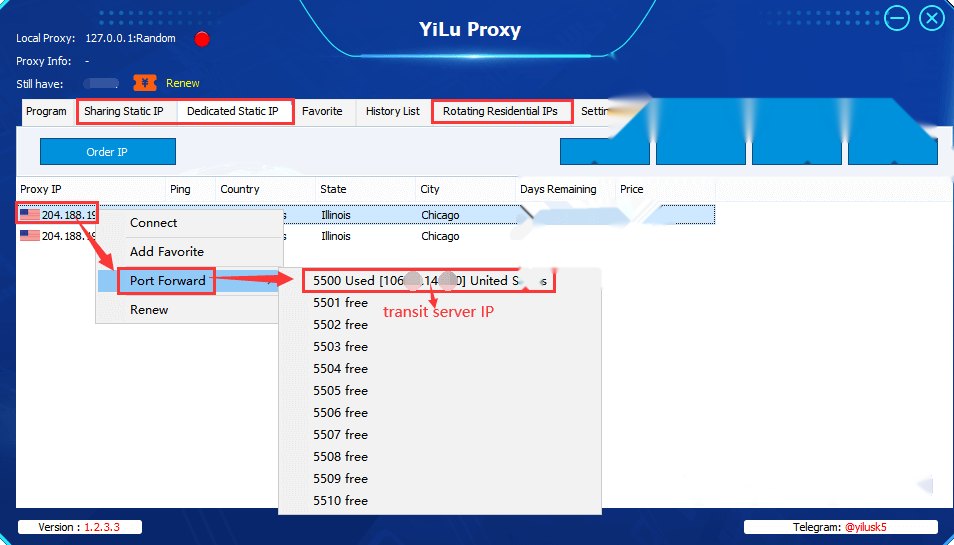Click the Order IP button
The height and width of the screenshot is (545, 954).
coord(108,151)
